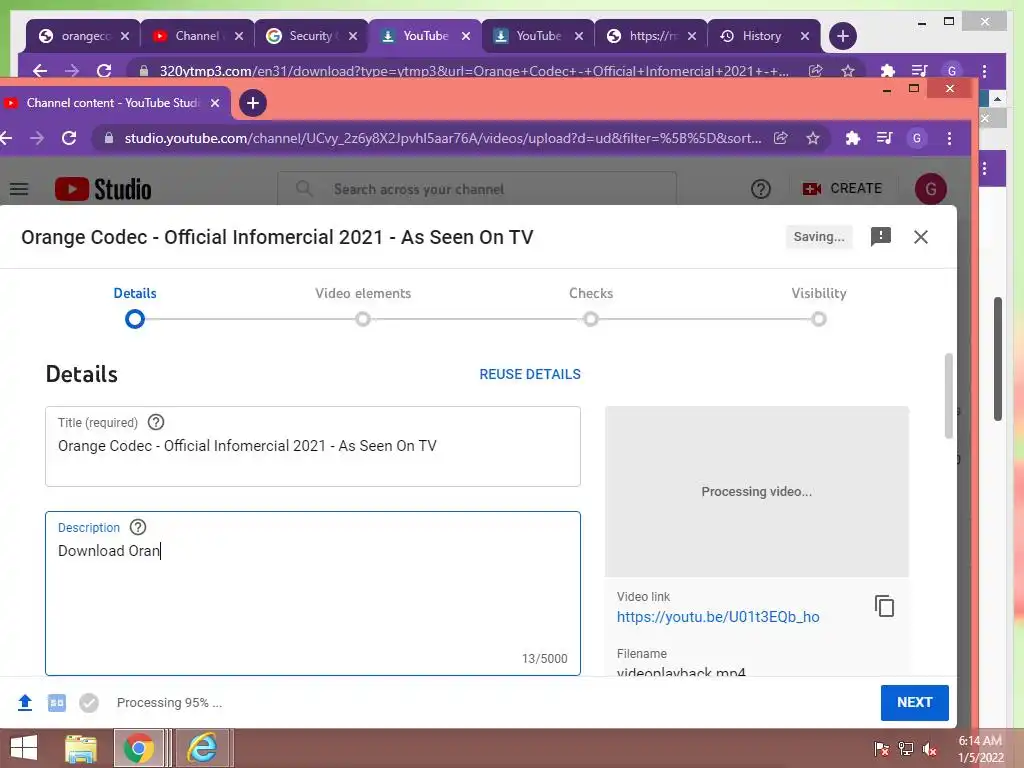Close the upload dialog with X
Screen dimensions: 1024x768
(920, 237)
